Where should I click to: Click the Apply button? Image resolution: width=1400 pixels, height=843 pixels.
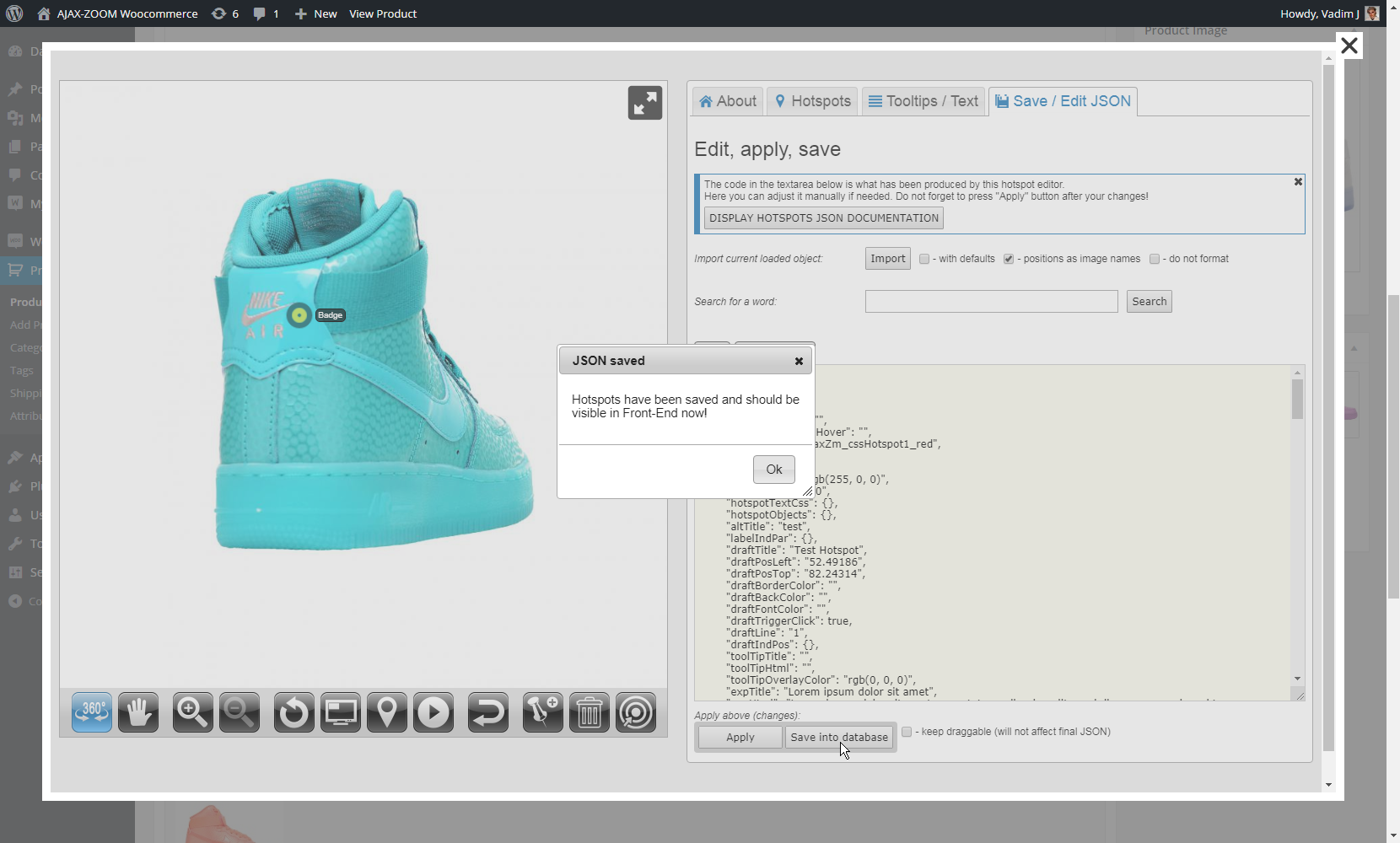click(740, 738)
